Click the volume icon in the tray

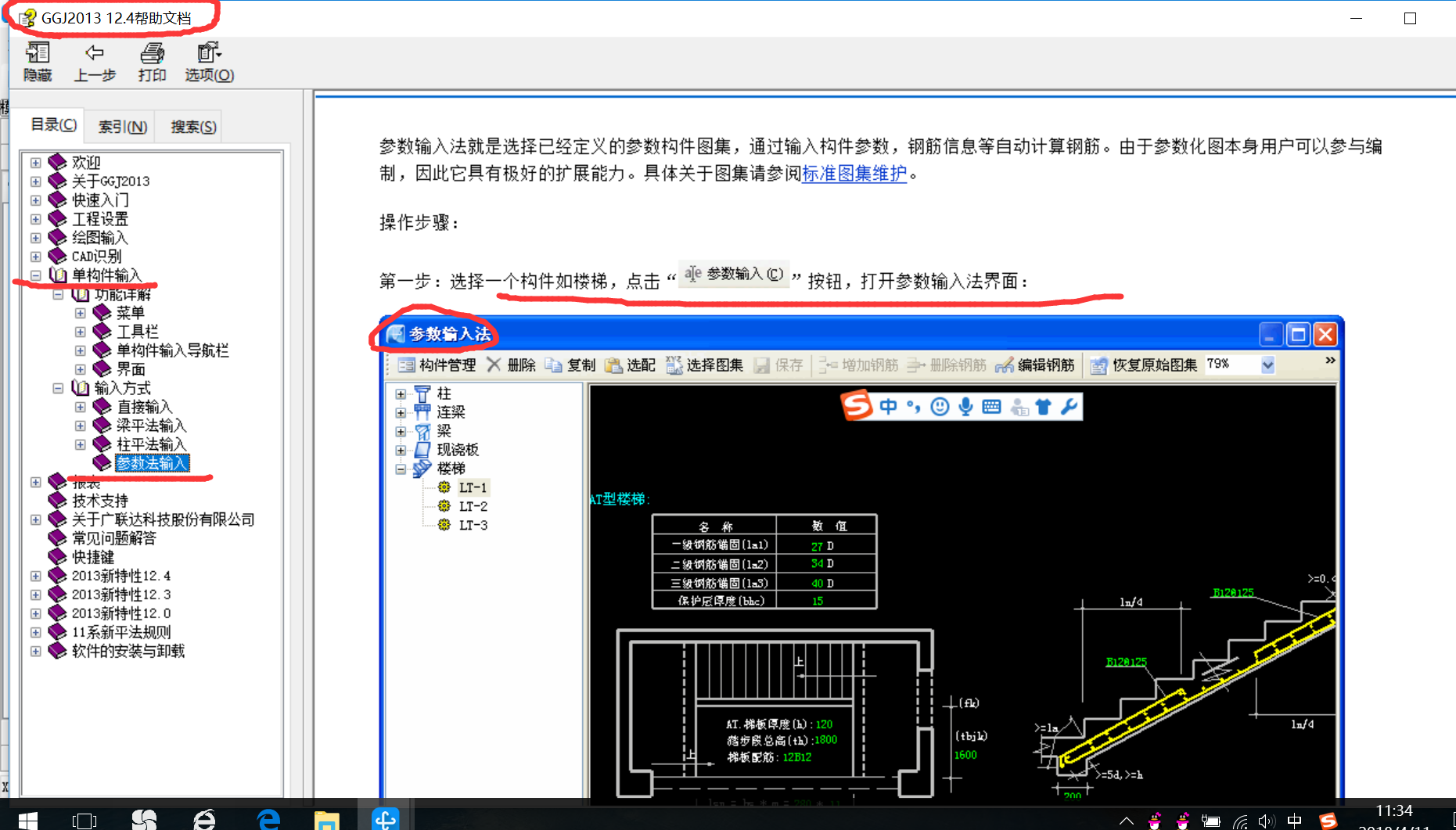tap(1266, 821)
